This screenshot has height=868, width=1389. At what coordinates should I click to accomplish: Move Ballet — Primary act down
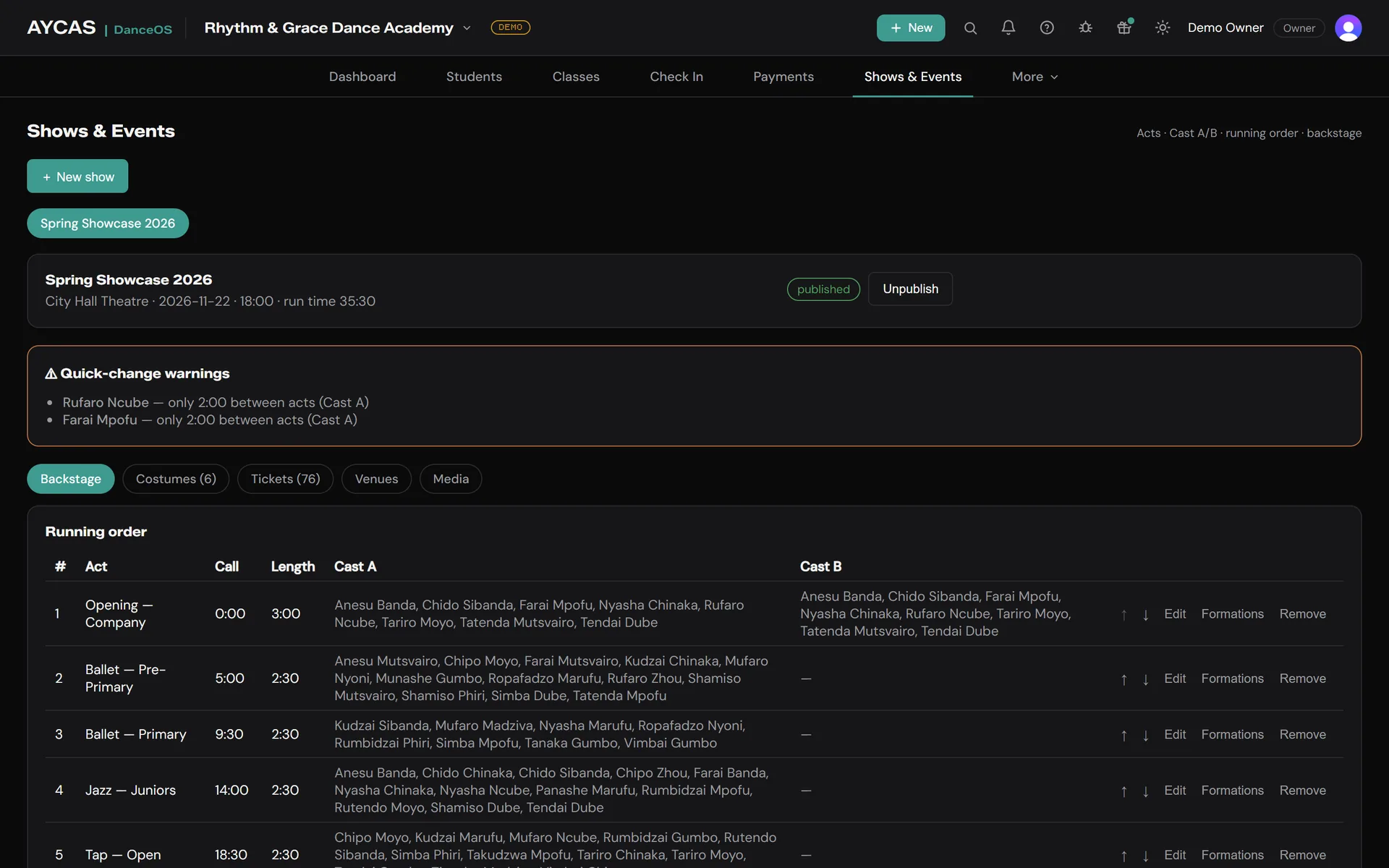1146,735
